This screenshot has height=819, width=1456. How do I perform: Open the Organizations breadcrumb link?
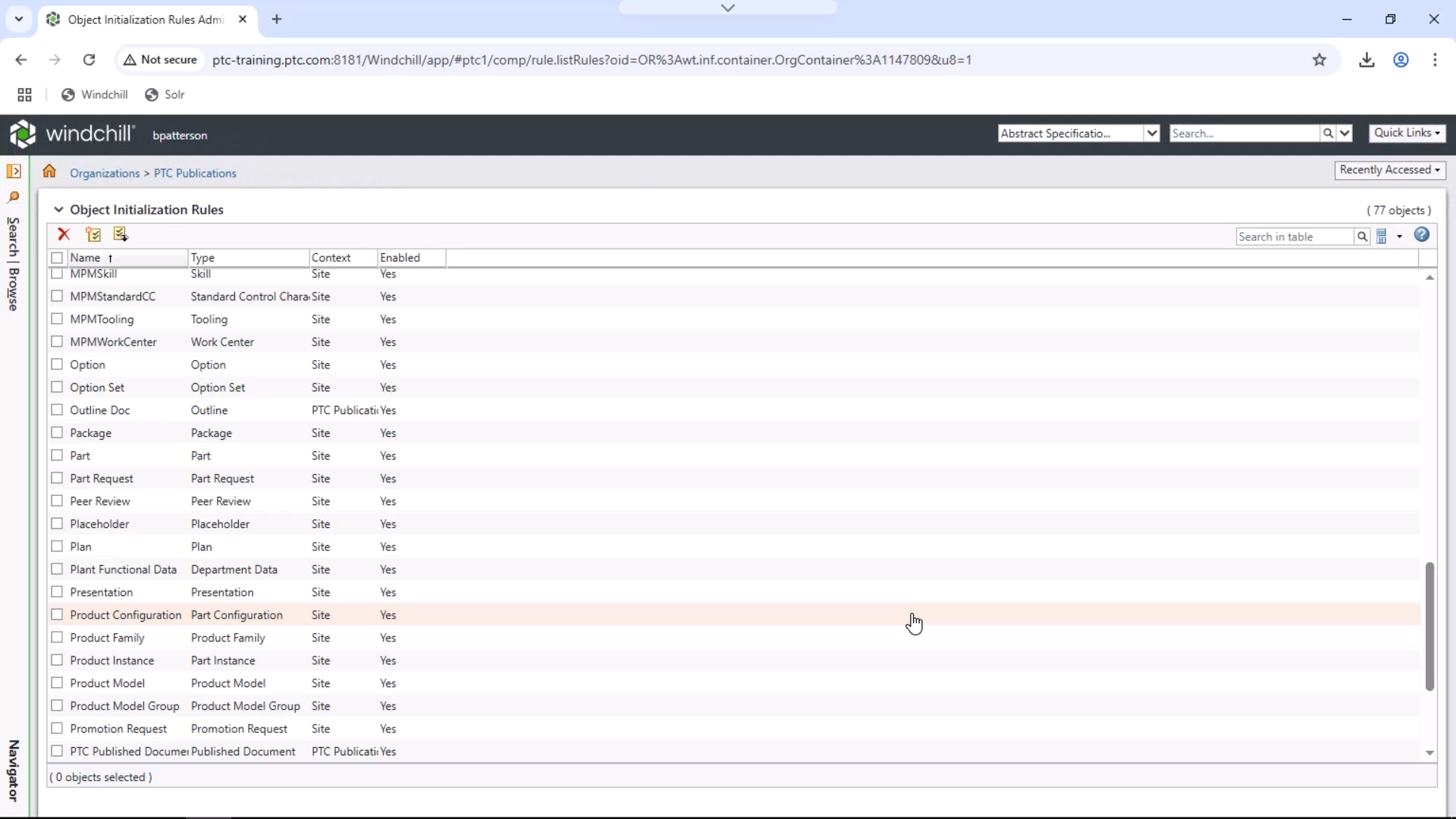point(105,173)
